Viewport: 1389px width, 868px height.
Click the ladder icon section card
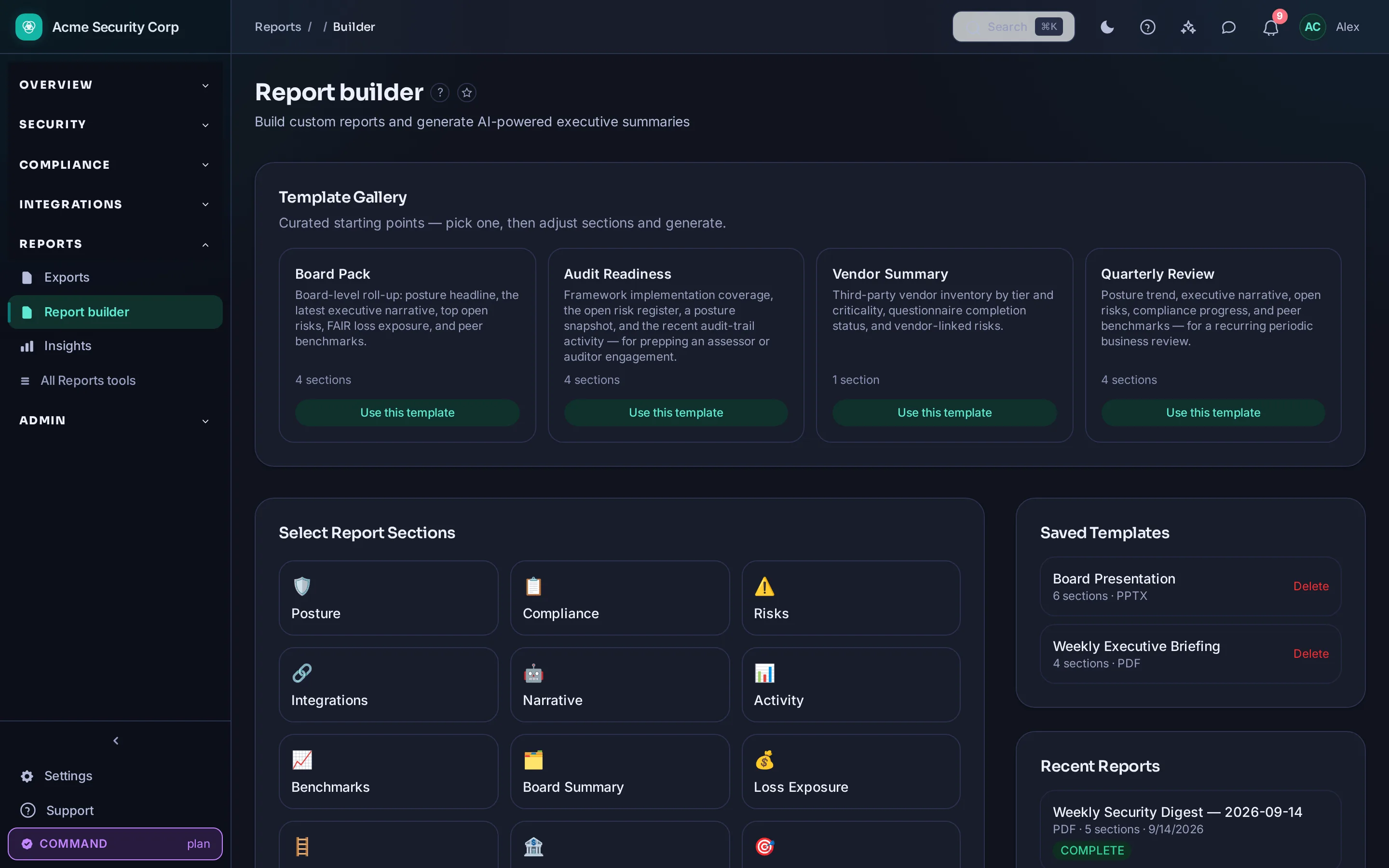point(389,844)
